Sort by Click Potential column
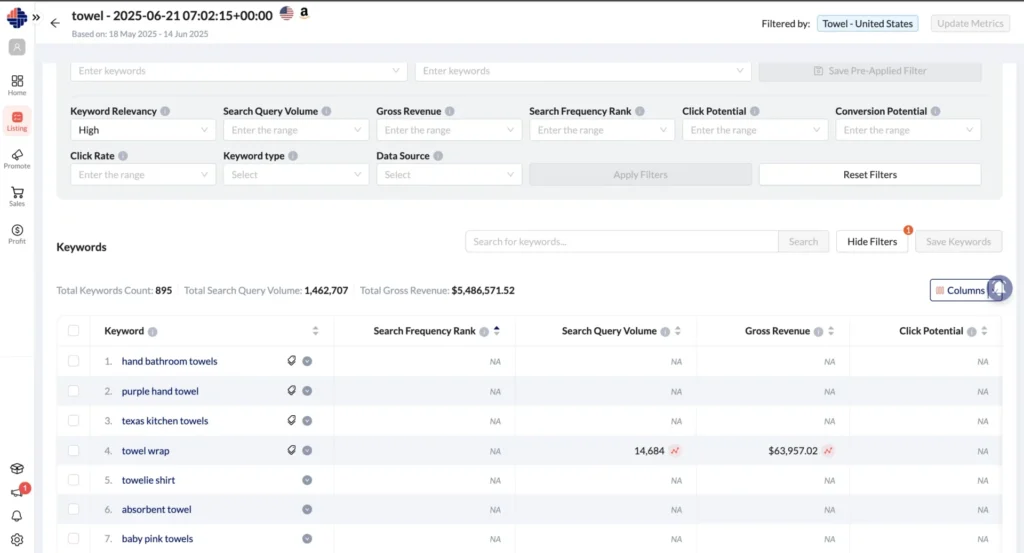The width and height of the screenshot is (1024, 553). pyautogui.click(x=984, y=331)
